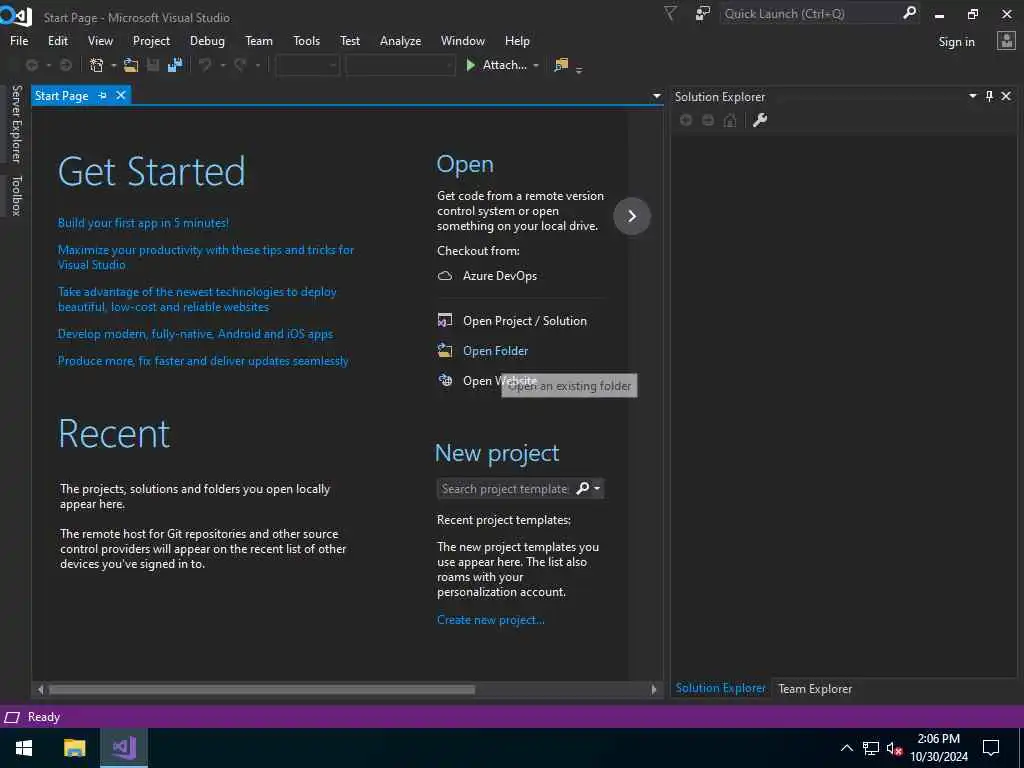Click the scrollbar right arrow on Start Page
This screenshot has height=768, width=1024.
click(x=654, y=690)
